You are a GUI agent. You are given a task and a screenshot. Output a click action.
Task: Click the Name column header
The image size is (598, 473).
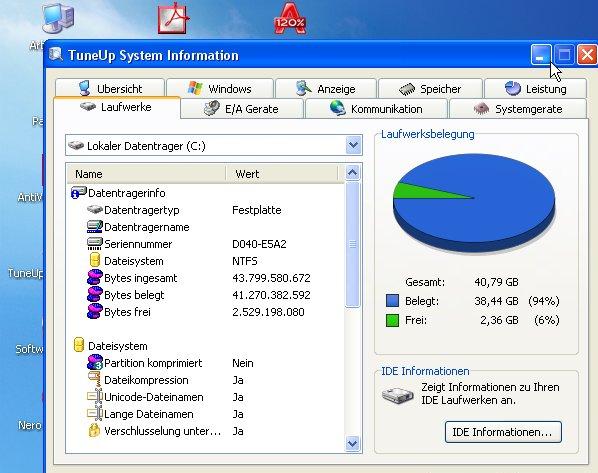146,174
